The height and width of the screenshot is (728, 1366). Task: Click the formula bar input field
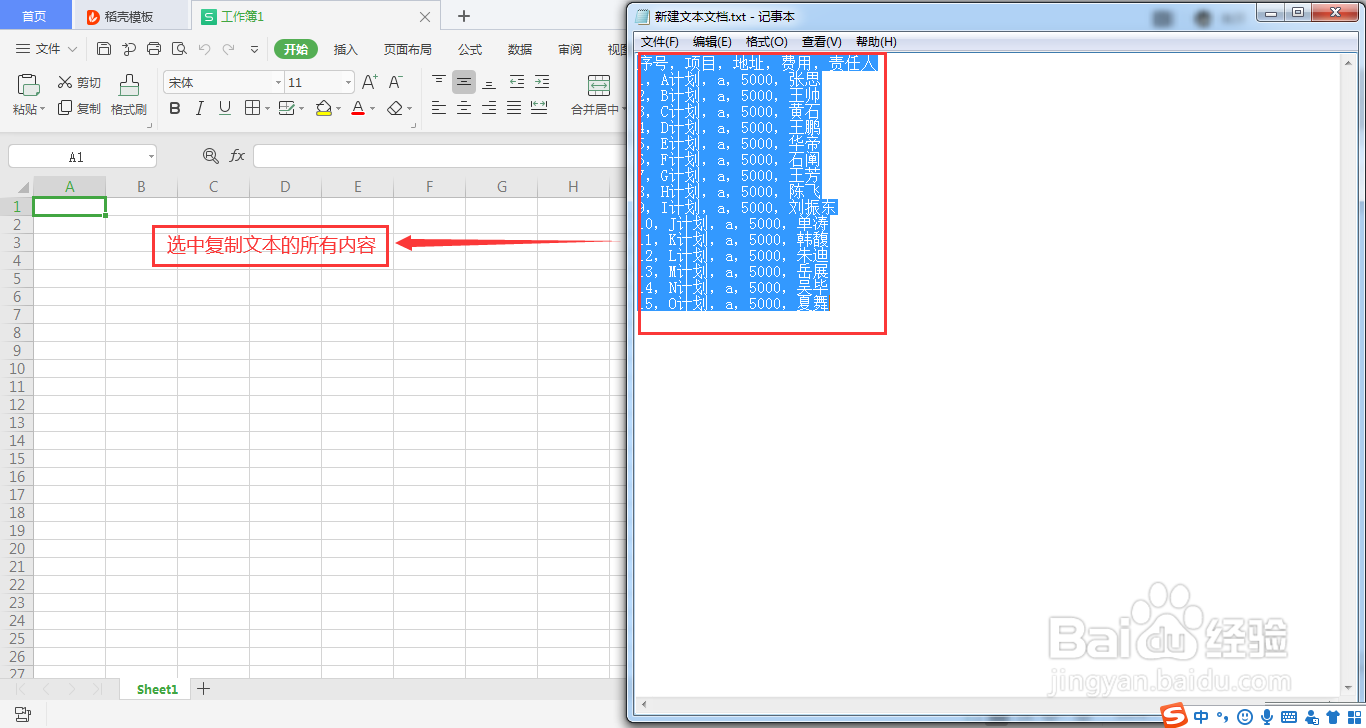439,156
